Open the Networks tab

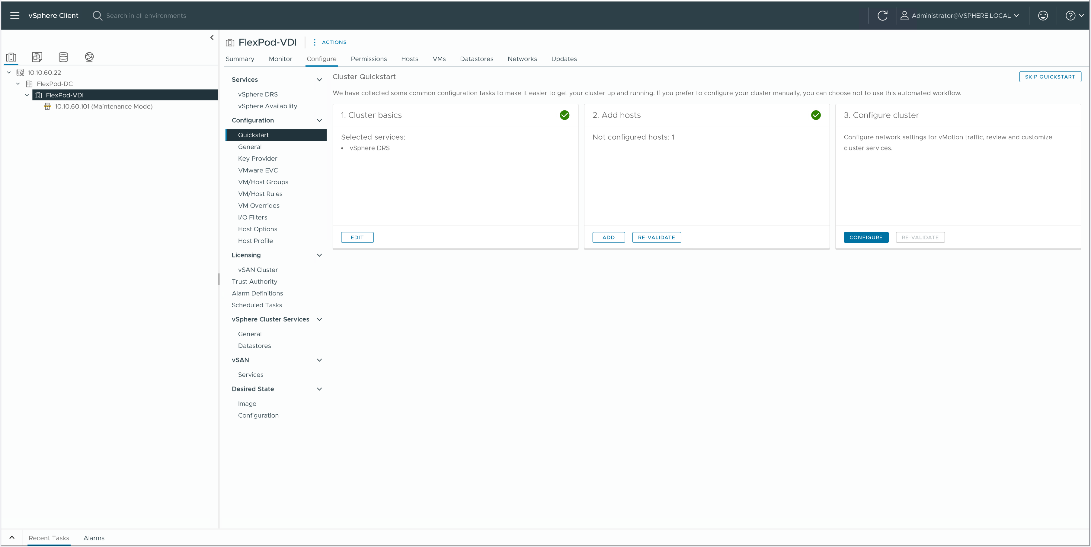522,59
